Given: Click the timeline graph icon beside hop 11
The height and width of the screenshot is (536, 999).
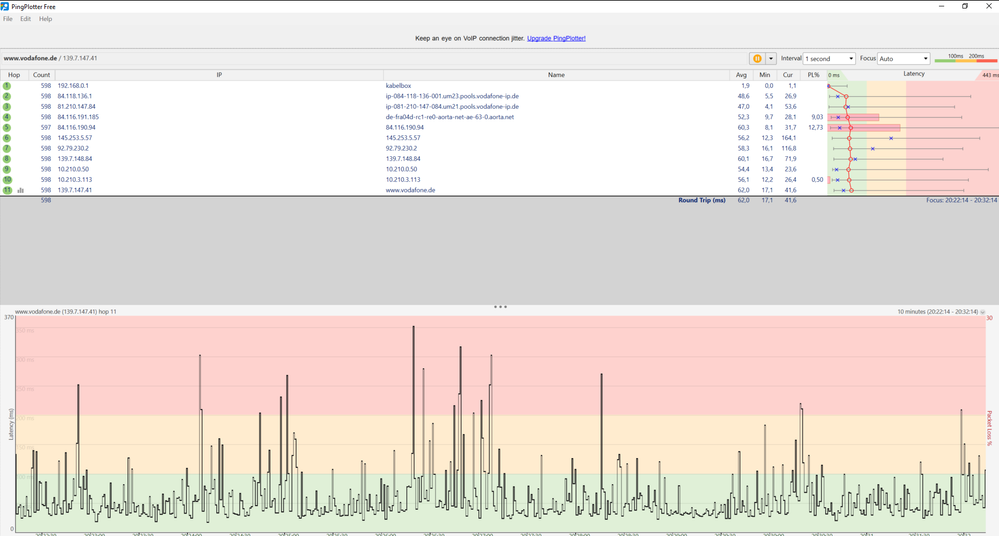Looking at the screenshot, I should 20,190.
